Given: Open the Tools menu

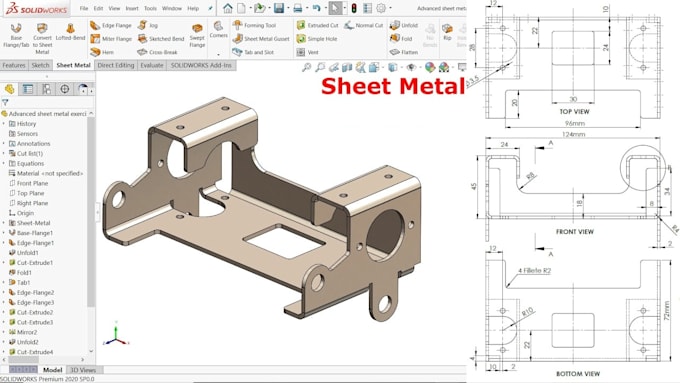Looking at the screenshot, I should point(150,8).
